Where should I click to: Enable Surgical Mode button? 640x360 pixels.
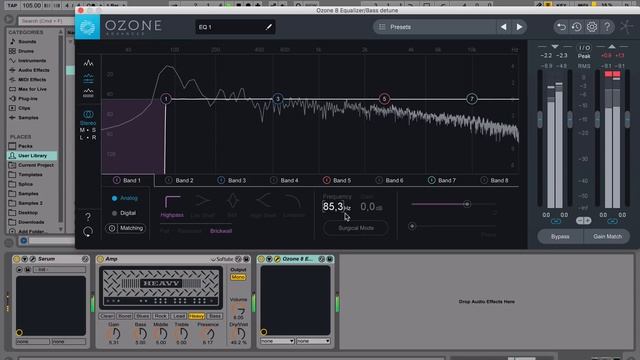(x=356, y=228)
